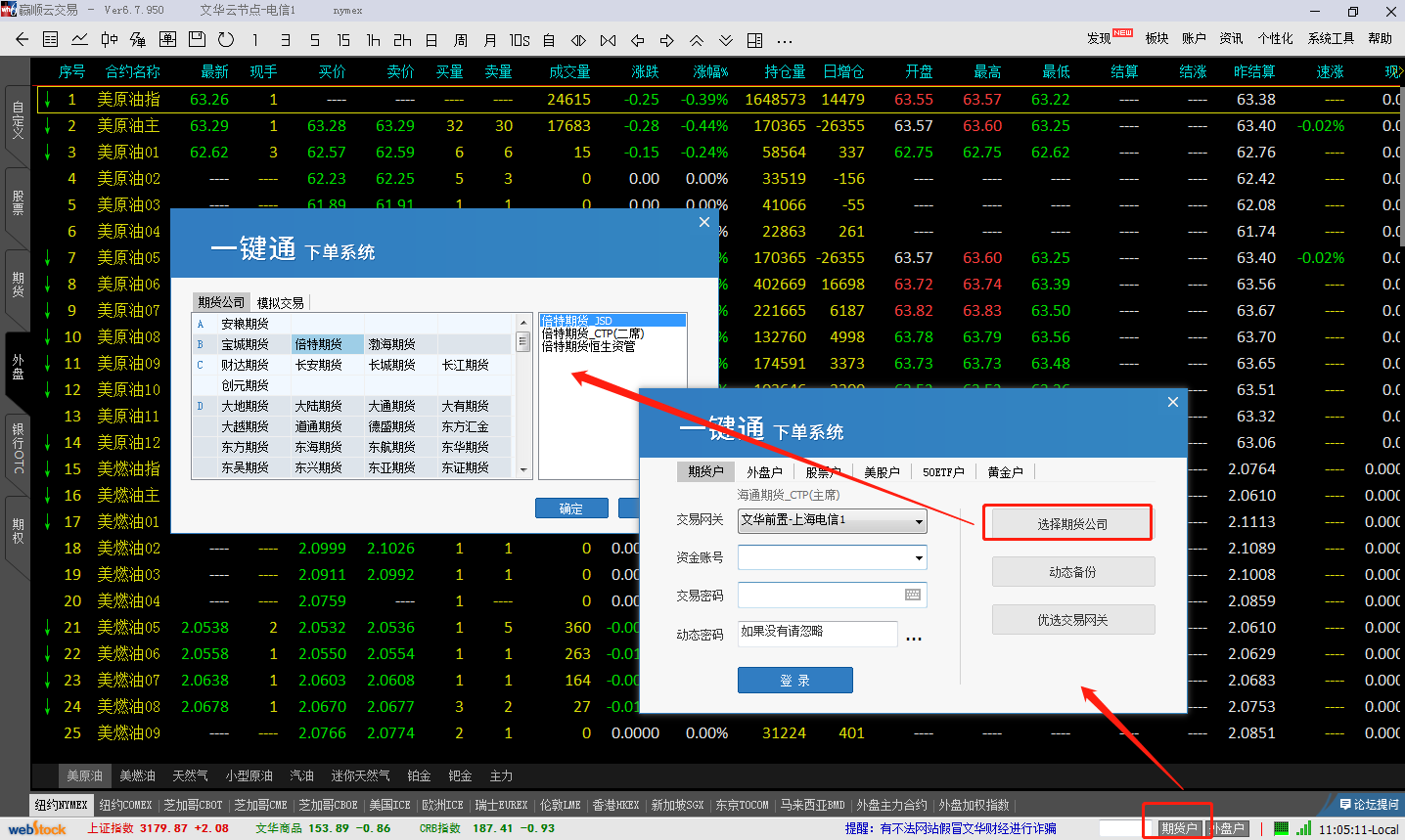
Task: Open the quote list view icon
Action: [51, 40]
